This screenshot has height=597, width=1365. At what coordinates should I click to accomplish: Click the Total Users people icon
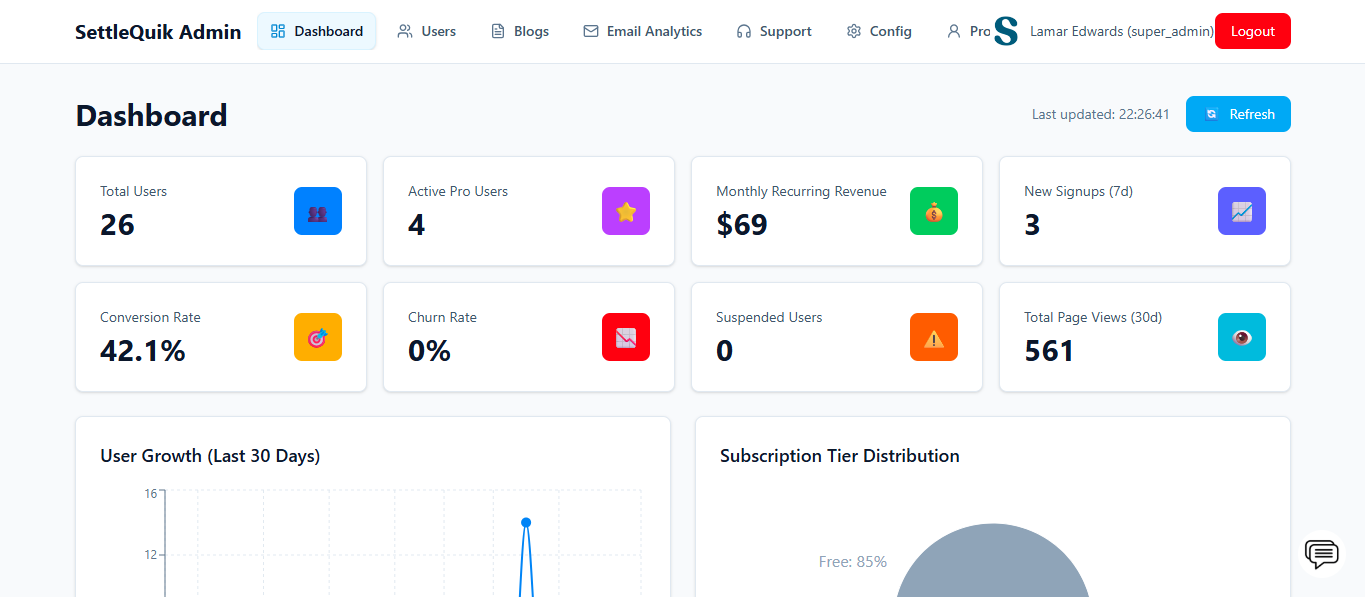(317, 211)
